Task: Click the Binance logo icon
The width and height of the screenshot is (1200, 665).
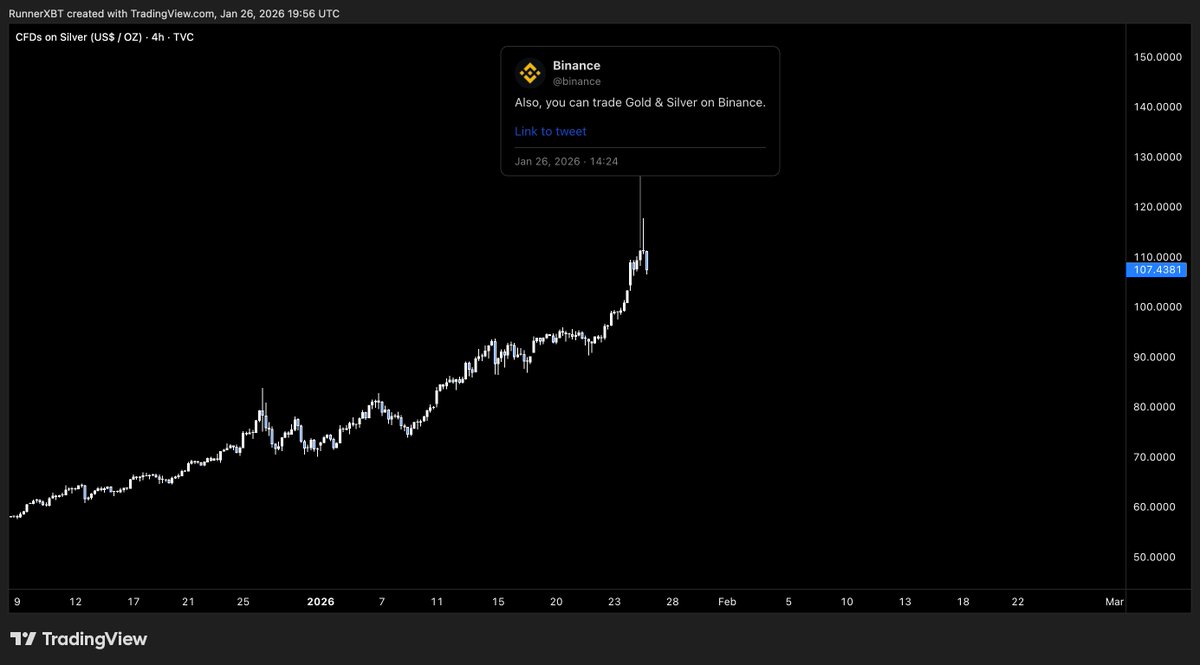Action: (x=529, y=71)
